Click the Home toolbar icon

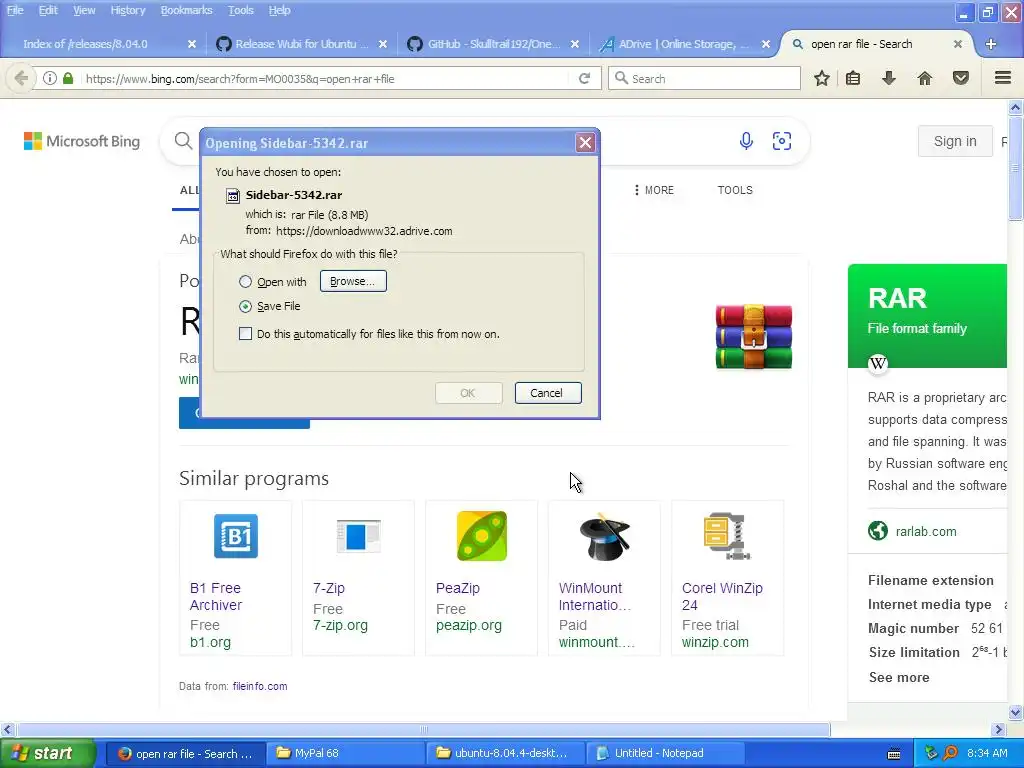924,78
